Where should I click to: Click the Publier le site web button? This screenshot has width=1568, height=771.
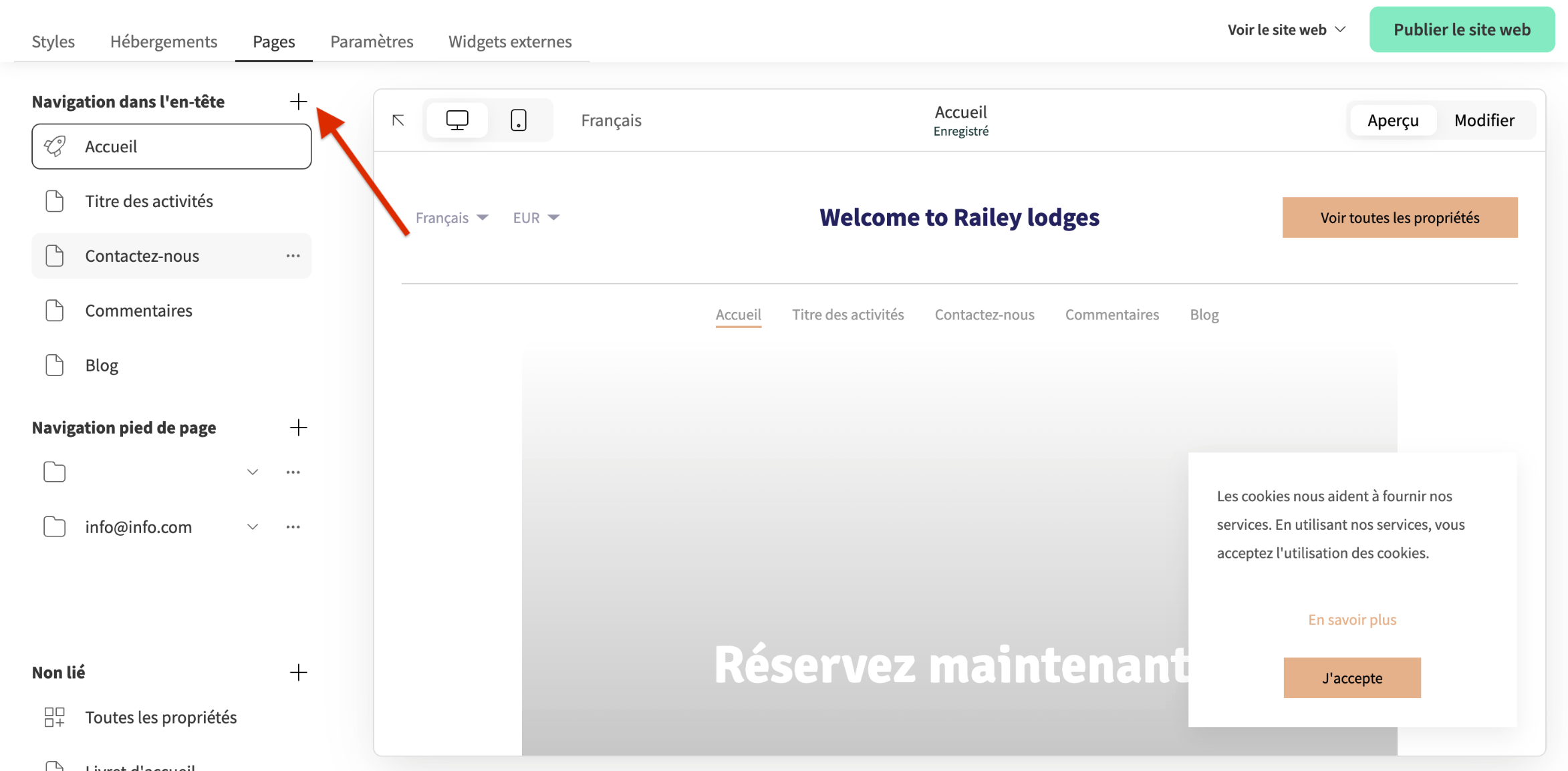coord(1462,29)
